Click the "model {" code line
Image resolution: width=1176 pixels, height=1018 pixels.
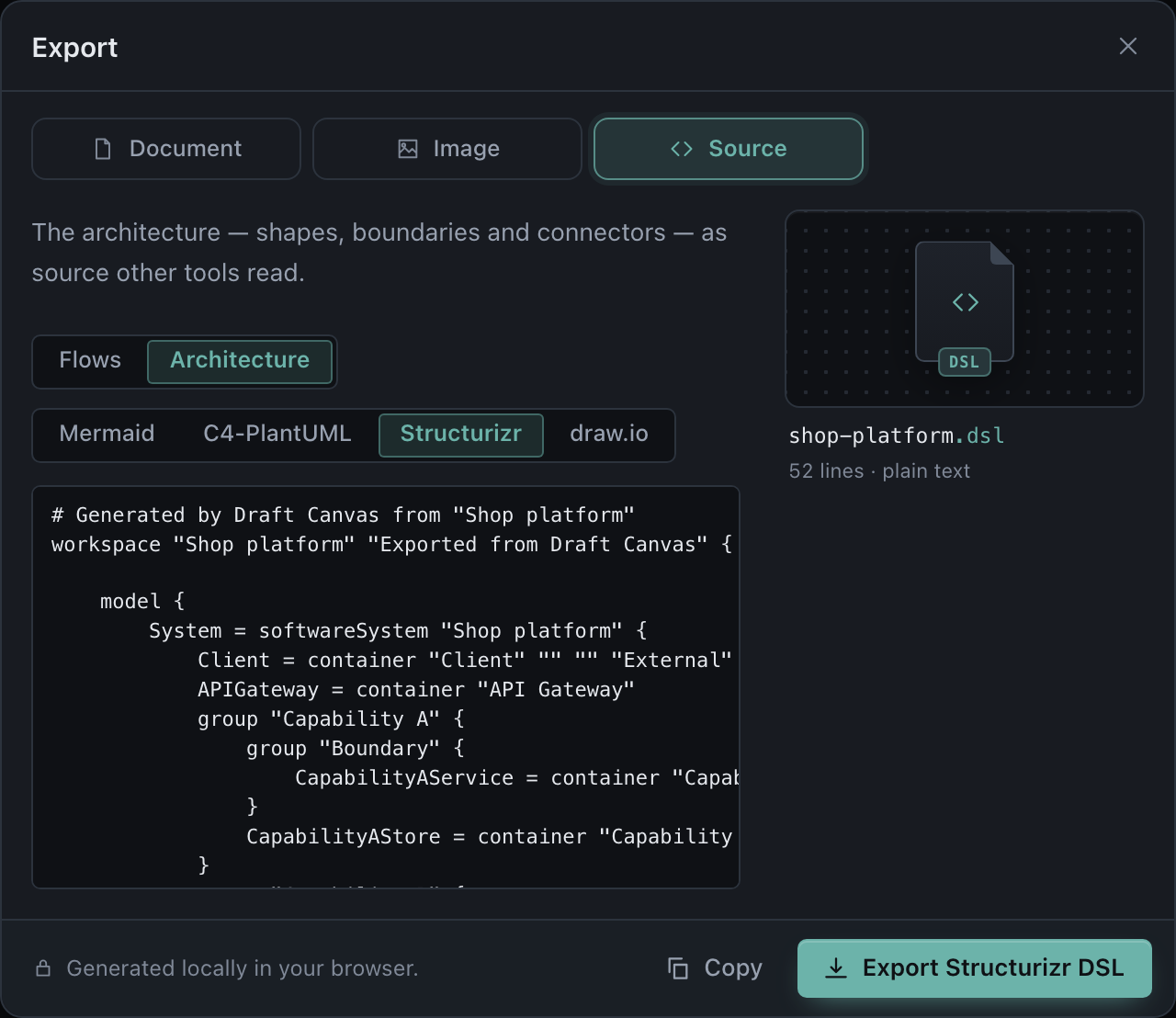point(142,602)
